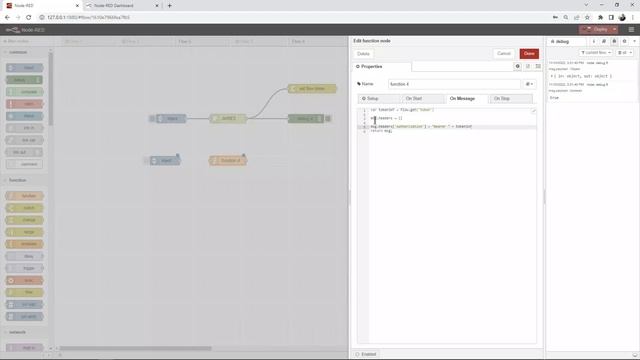640x360 pixels.
Task: Click the red Done button
Action: [x=529, y=53]
